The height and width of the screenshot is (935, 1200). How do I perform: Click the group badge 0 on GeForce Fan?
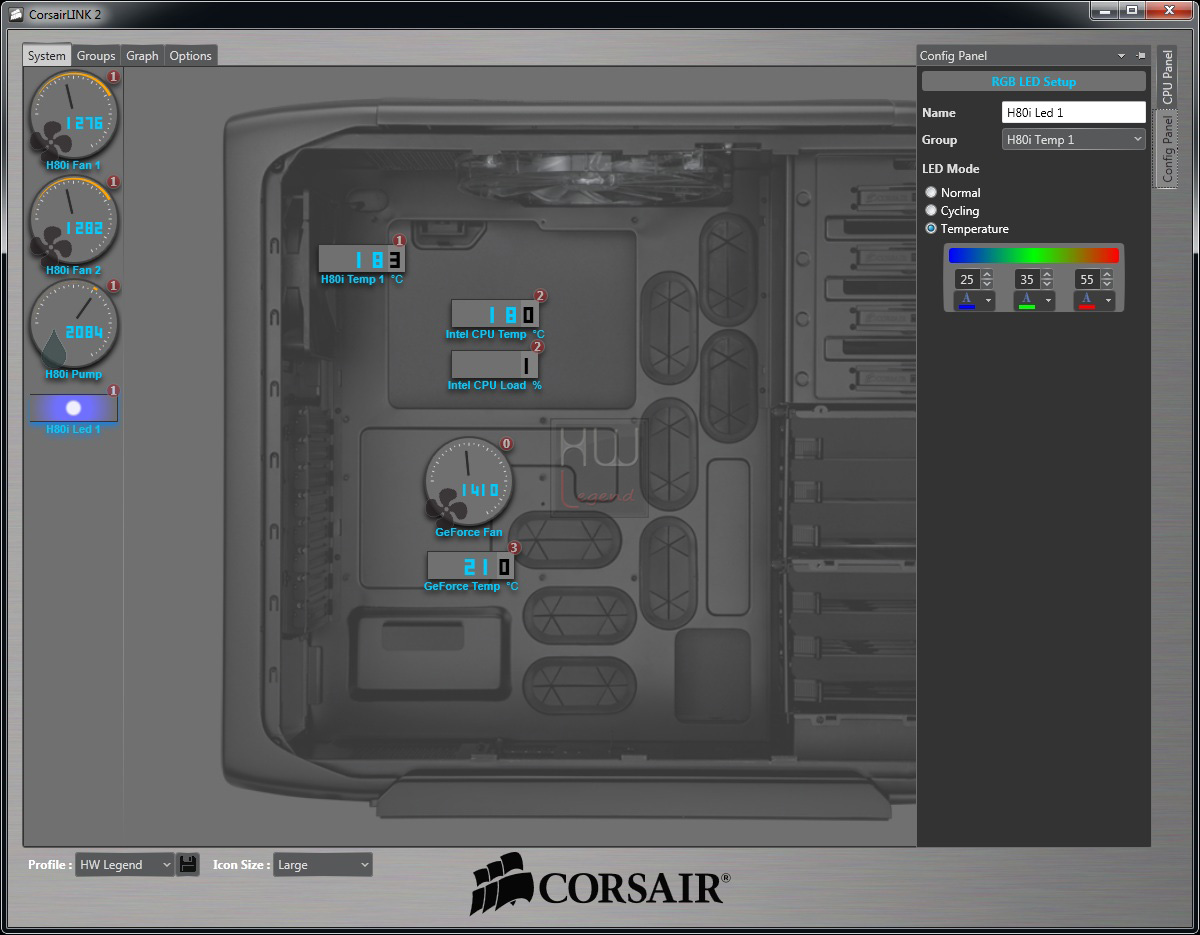[506, 444]
